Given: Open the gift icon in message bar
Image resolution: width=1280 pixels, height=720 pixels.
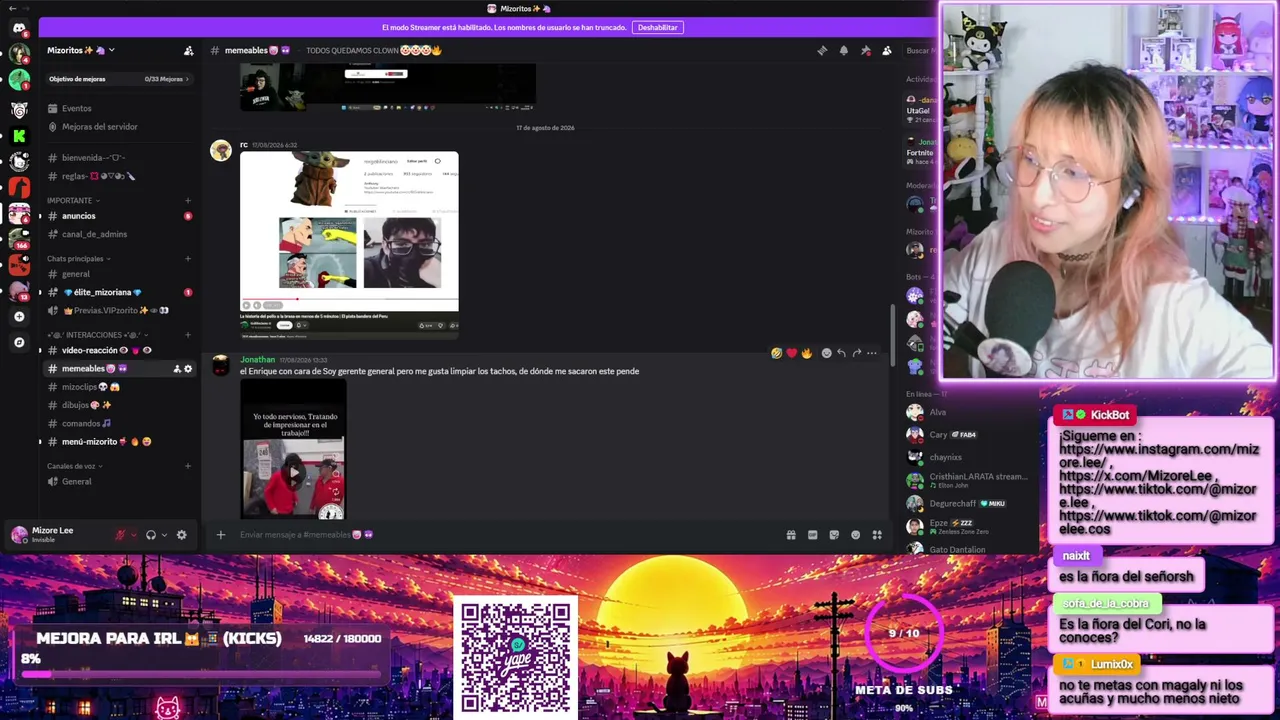Looking at the screenshot, I should coord(791,535).
